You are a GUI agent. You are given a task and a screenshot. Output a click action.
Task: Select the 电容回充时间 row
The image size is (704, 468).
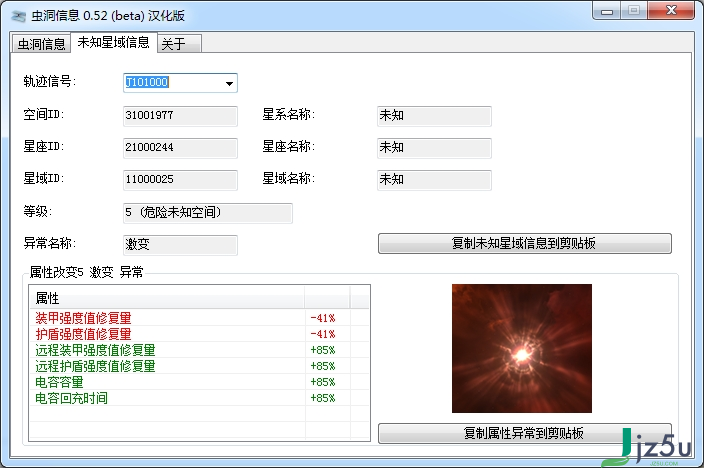(x=199, y=398)
